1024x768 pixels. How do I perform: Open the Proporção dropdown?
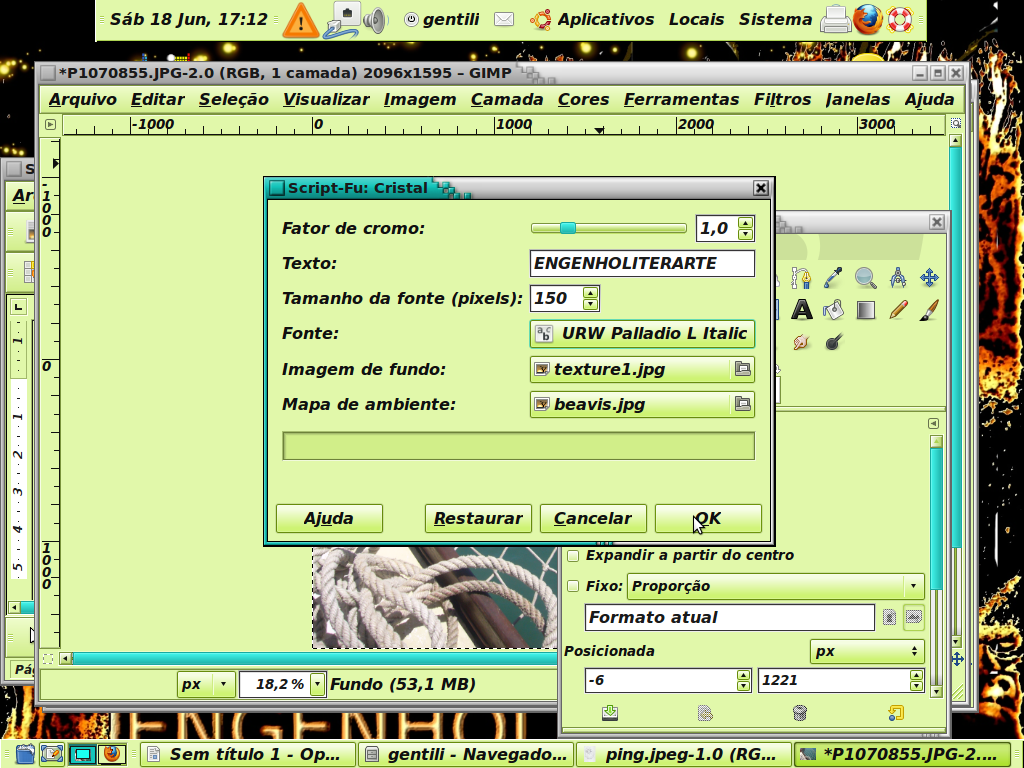click(x=775, y=586)
